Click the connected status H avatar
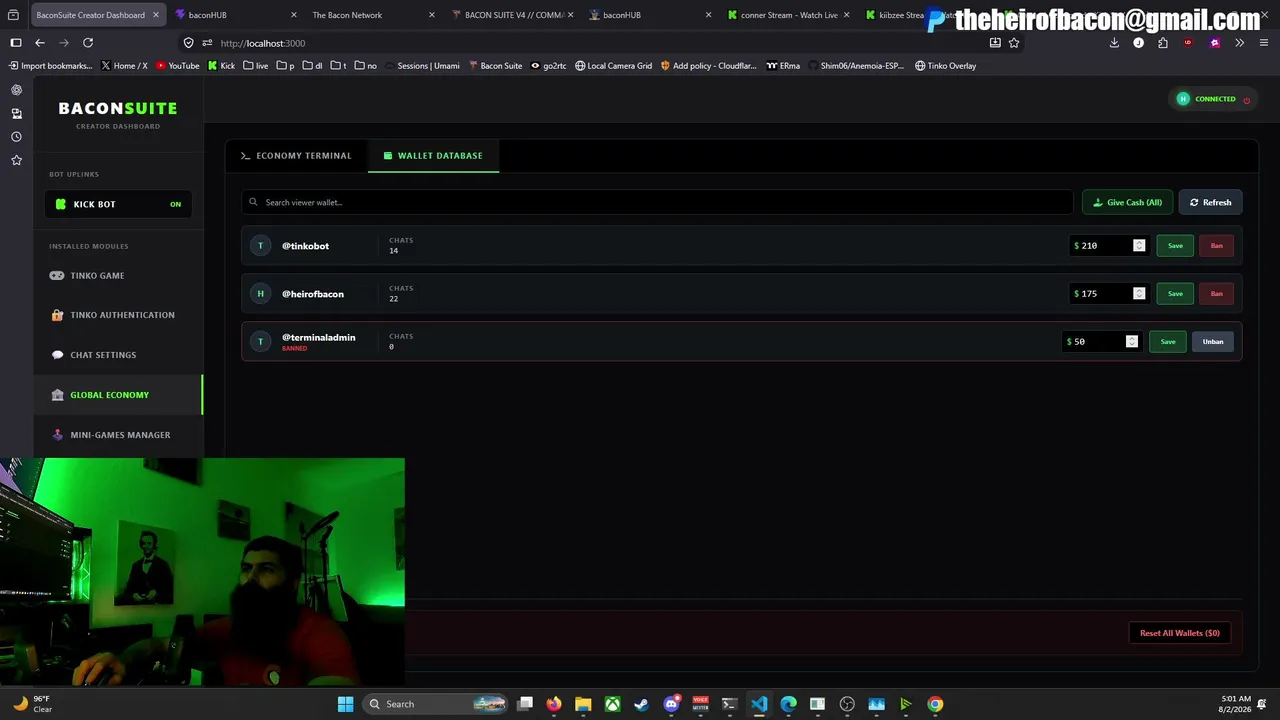The width and height of the screenshot is (1280, 720). coord(1183,99)
